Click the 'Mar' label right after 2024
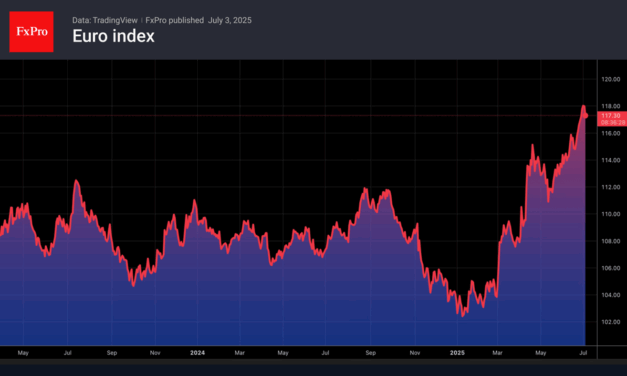 239,353
